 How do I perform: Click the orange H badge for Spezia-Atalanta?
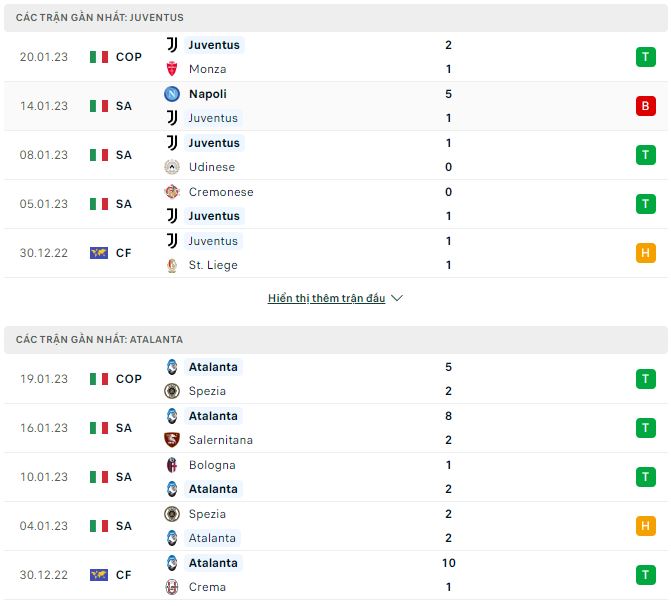pos(645,526)
